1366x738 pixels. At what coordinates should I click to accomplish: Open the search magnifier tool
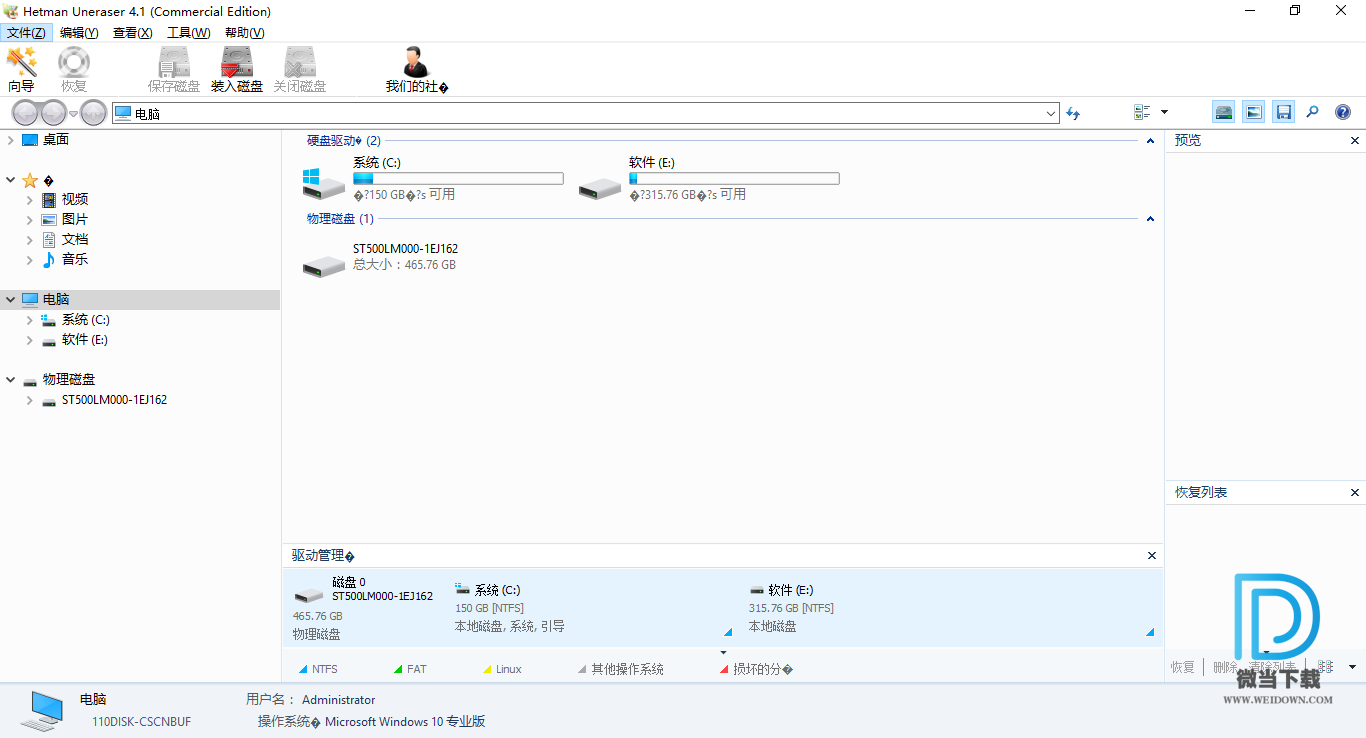[x=1313, y=112]
